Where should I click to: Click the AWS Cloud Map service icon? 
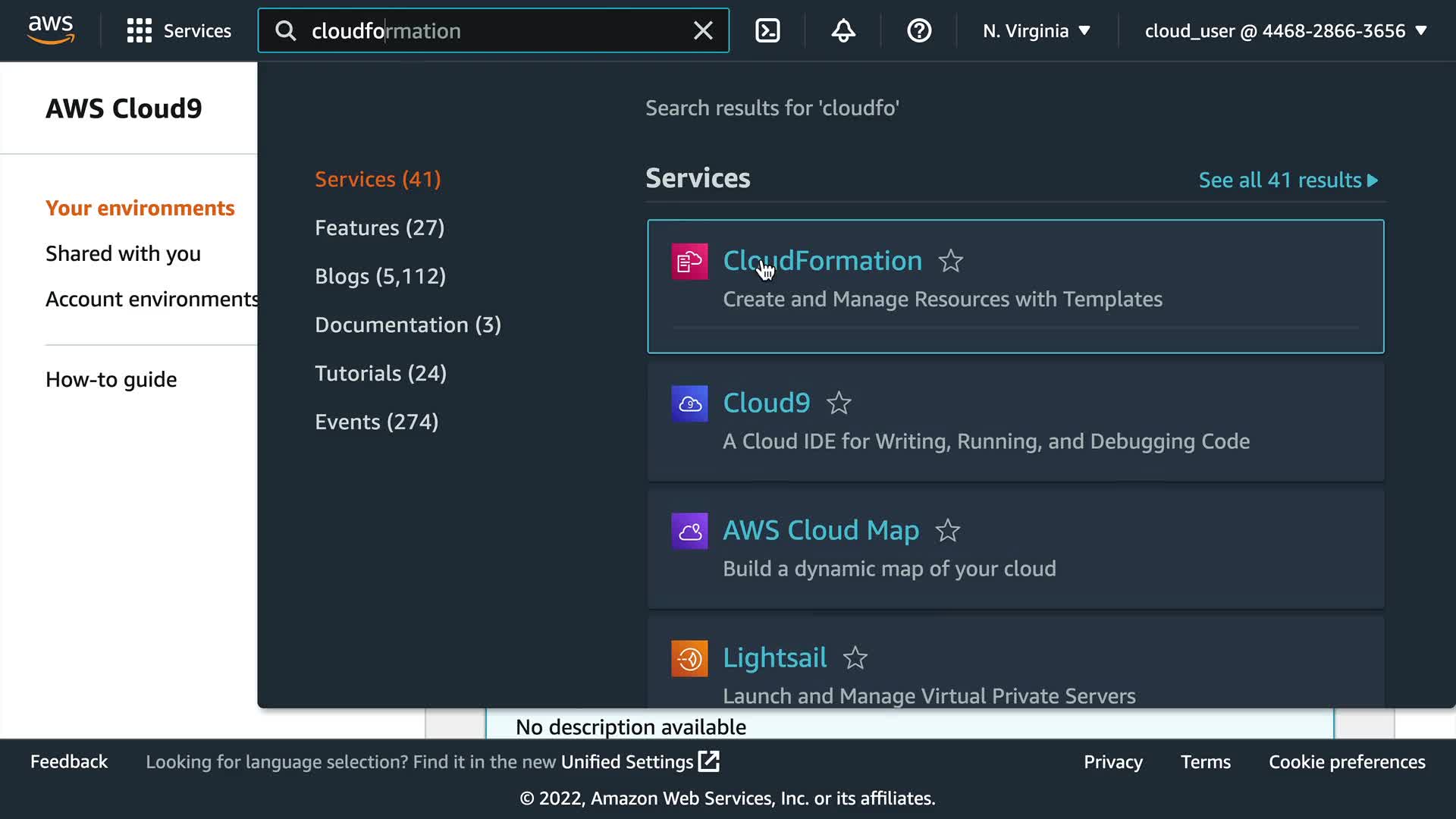(x=689, y=531)
